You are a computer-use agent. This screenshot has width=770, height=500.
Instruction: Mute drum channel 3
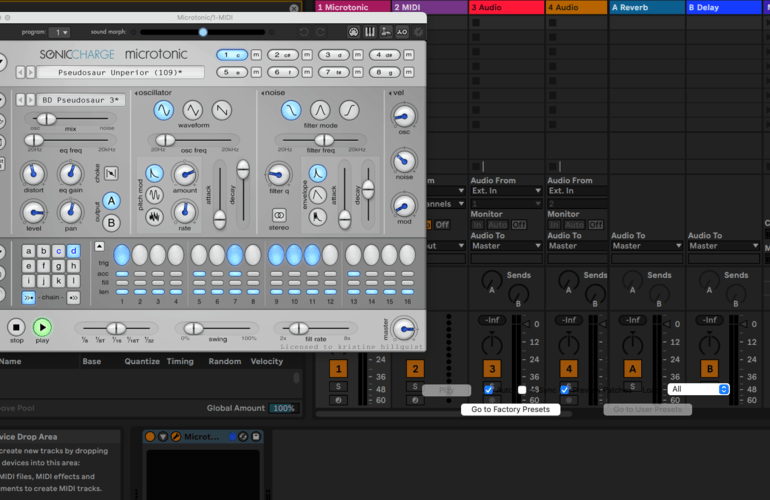(x=358, y=55)
